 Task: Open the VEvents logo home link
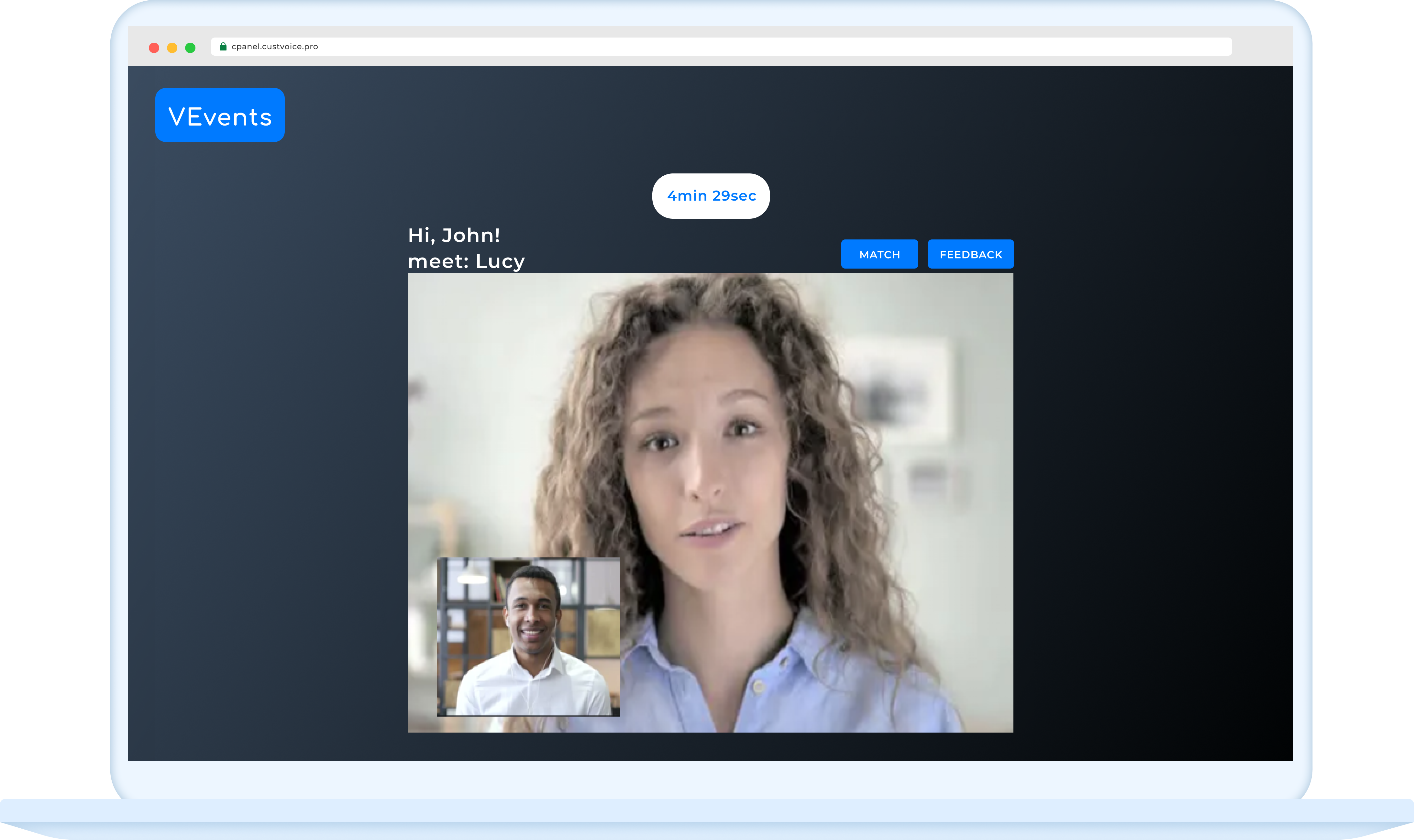(220, 116)
